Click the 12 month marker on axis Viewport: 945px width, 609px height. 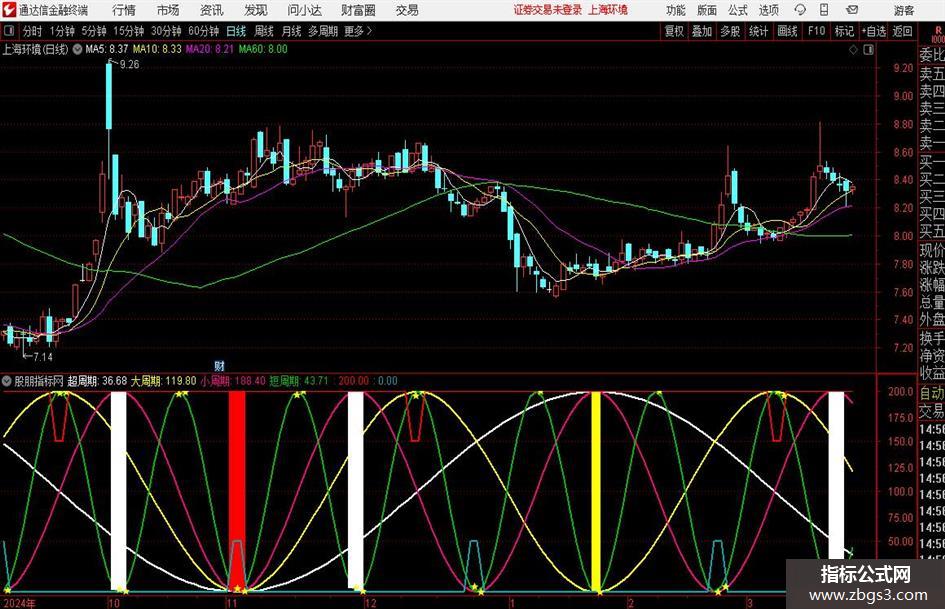pos(370,603)
